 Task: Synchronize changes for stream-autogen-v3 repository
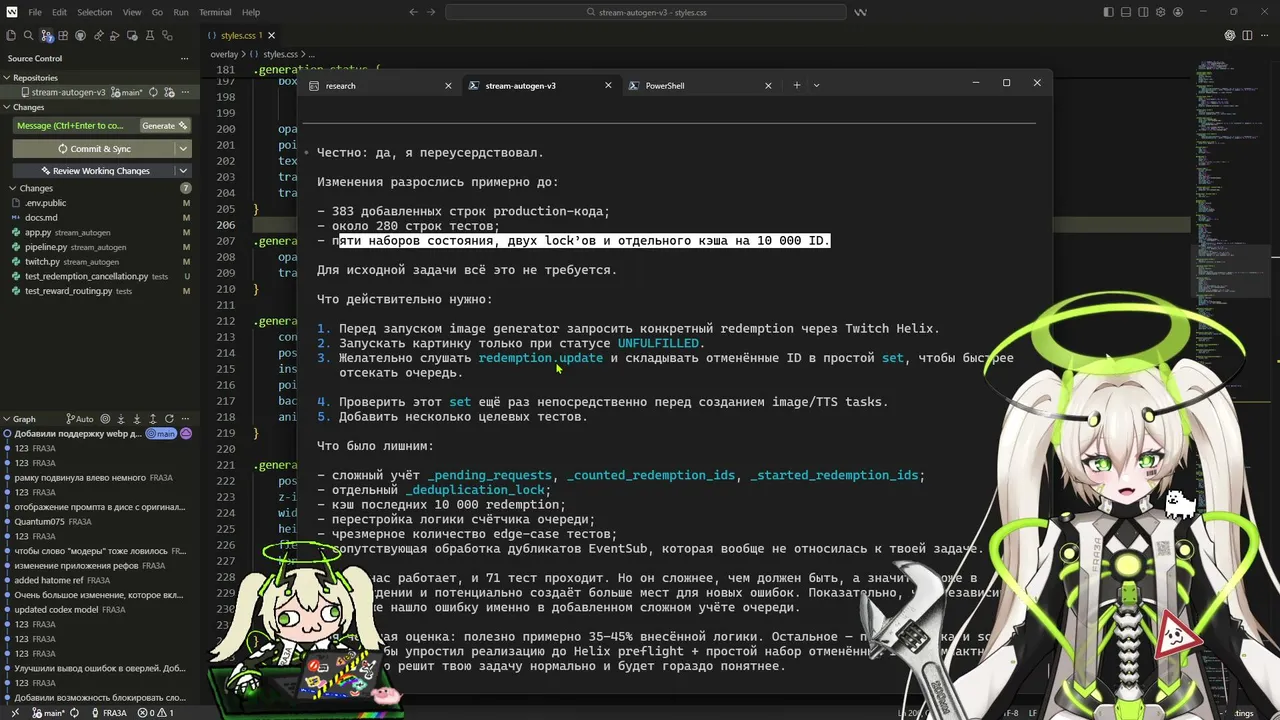pos(153,92)
